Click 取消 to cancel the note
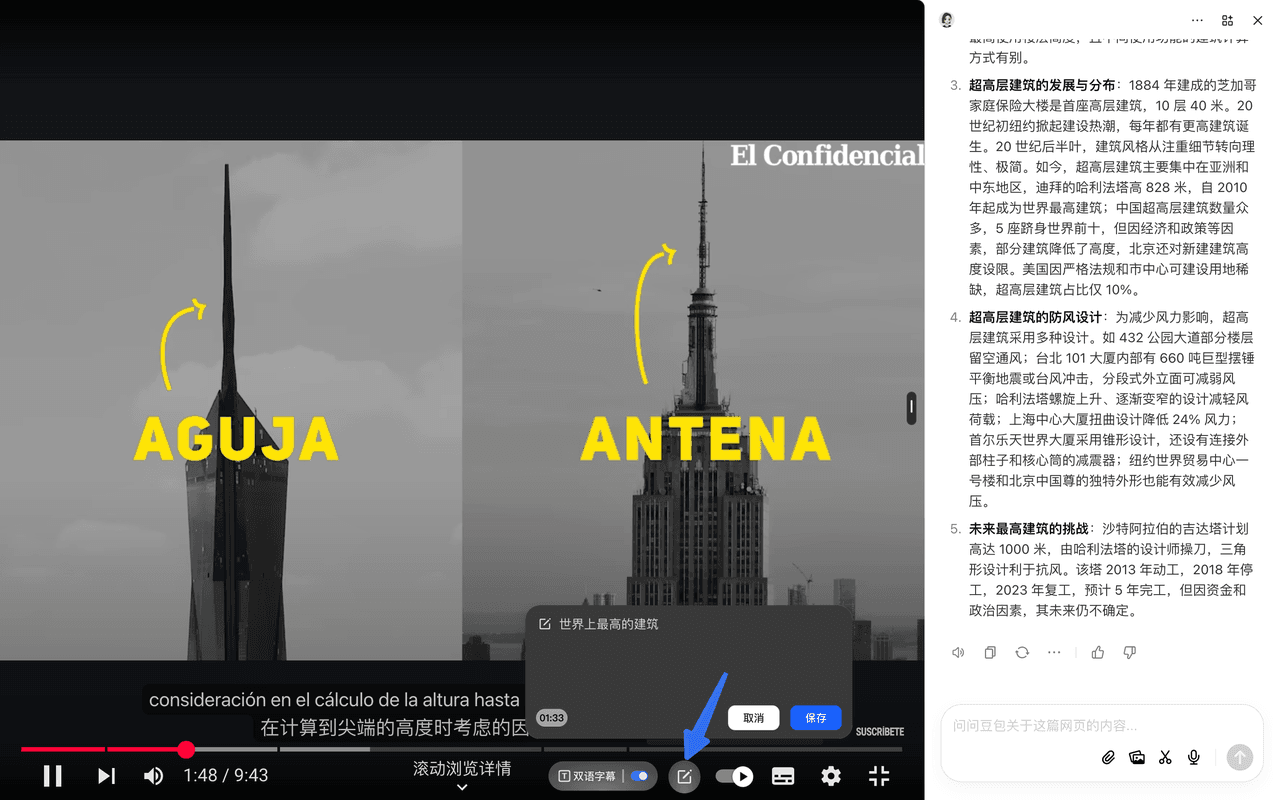The width and height of the screenshot is (1280, 800). point(753,718)
